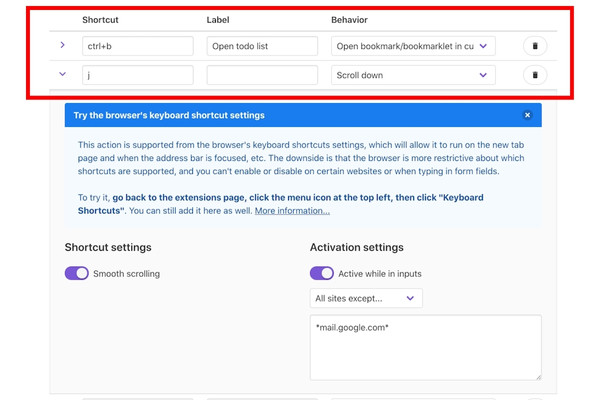This screenshot has height=400, width=600.
Task: Click the 'Shortcut' column header
Action: click(x=100, y=20)
